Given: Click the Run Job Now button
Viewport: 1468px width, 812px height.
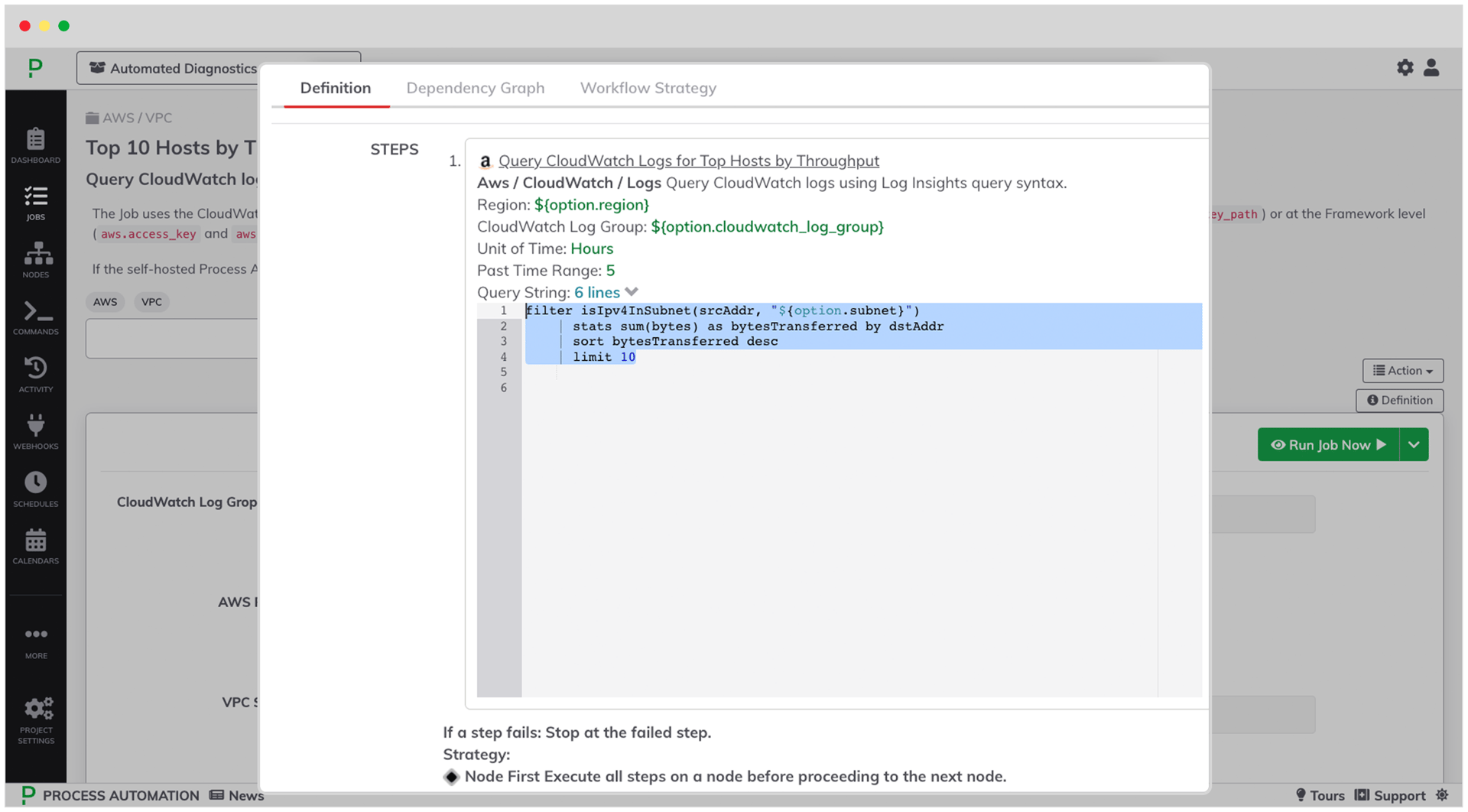Looking at the screenshot, I should (x=1328, y=445).
